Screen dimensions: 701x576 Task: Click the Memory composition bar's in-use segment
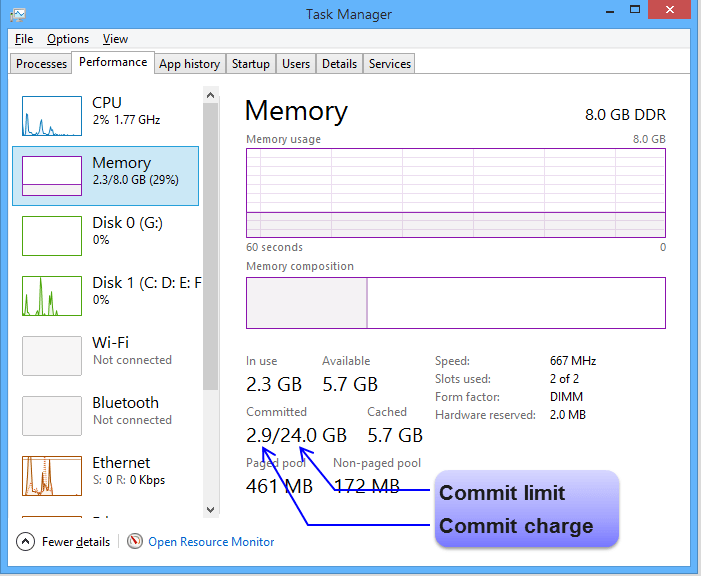coord(306,303)
